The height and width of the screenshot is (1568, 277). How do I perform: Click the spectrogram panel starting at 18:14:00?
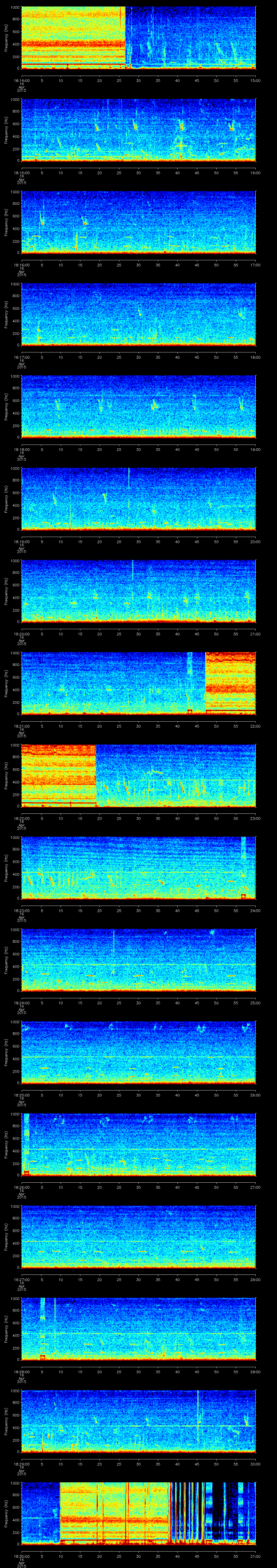click(x=138, y=38)
